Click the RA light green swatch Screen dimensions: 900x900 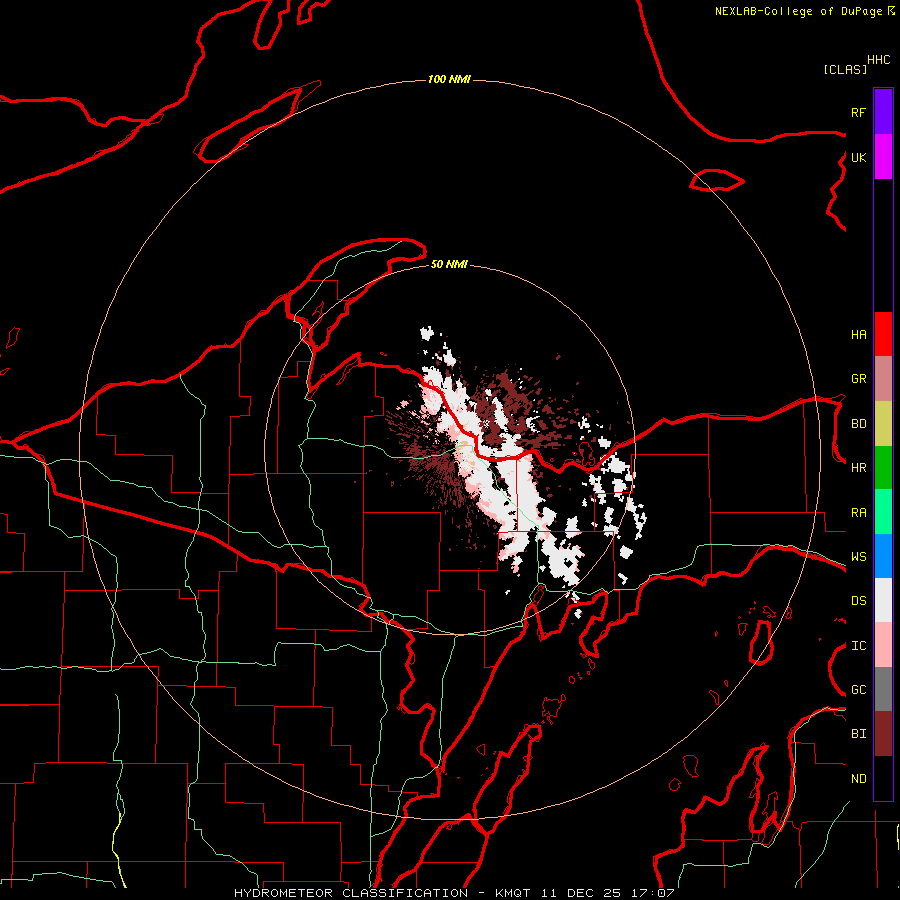[883, 512]
